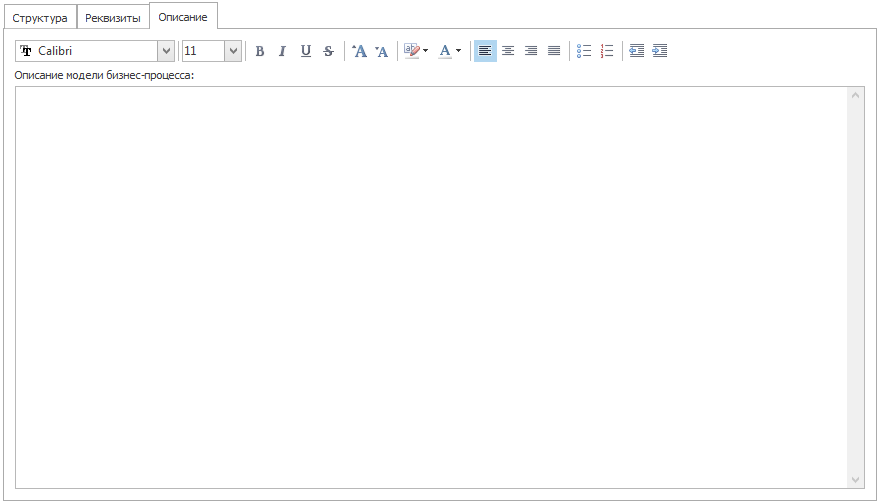Switch to the Структура tab
The image size is (881, 504).
40,18
